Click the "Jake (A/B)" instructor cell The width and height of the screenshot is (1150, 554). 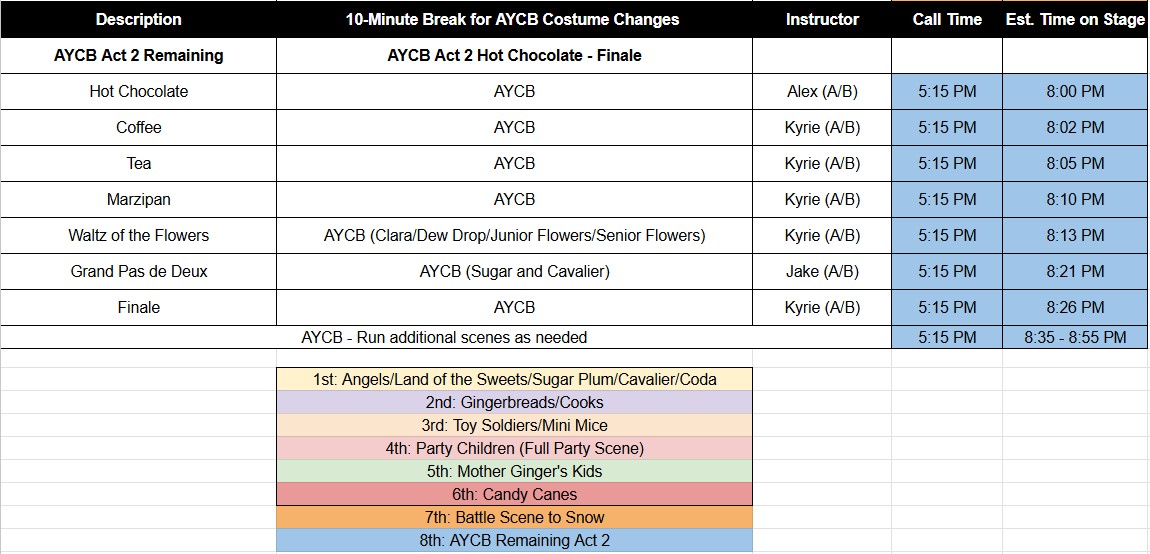click(822, 271)
